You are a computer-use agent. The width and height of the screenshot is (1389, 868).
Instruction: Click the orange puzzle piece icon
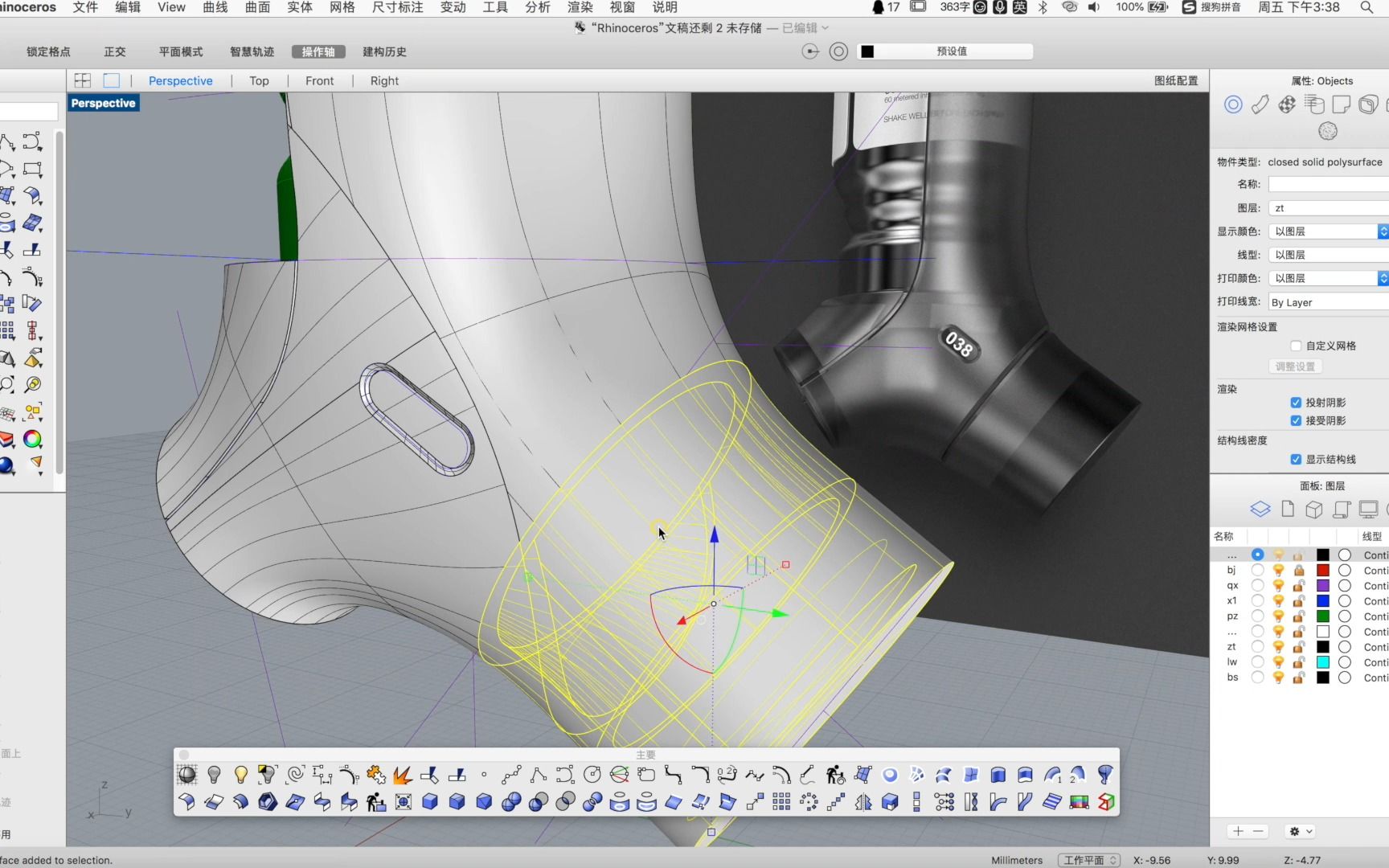[x=375, y=775]
